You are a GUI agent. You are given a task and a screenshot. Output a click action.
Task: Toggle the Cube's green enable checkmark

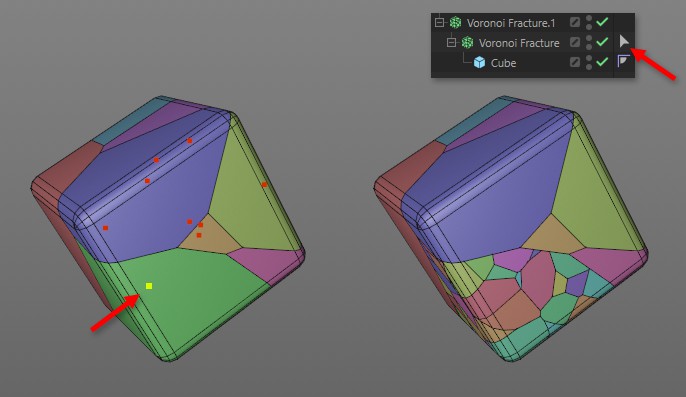point(602,62)
